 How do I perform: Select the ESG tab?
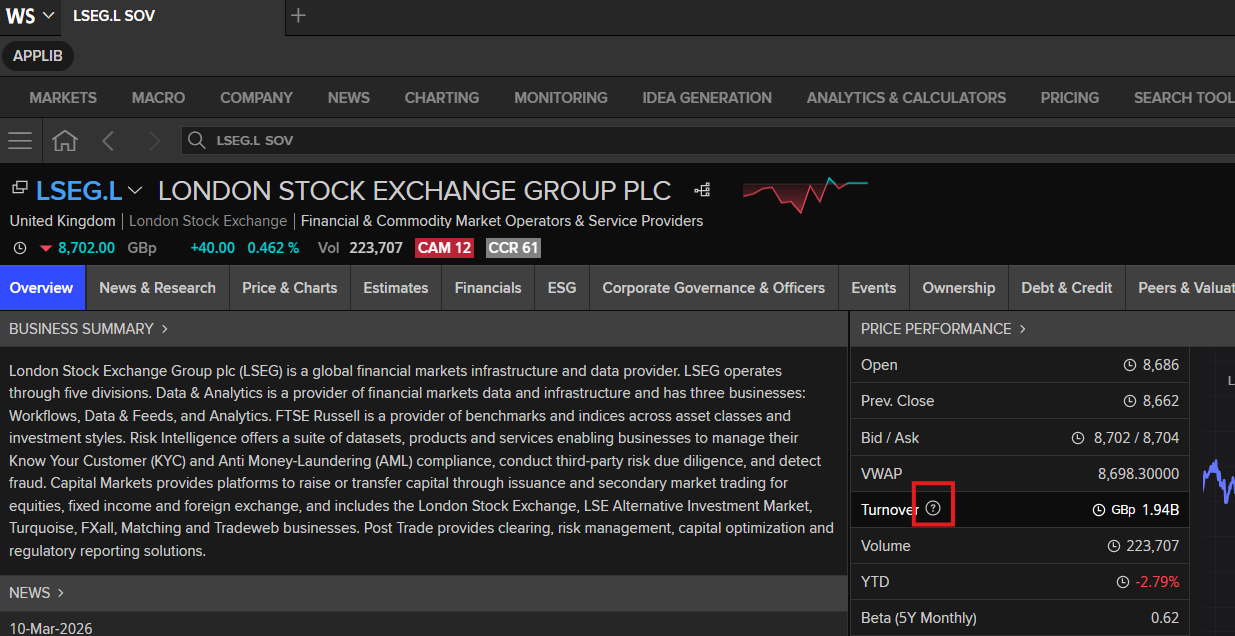coord(562,288)
